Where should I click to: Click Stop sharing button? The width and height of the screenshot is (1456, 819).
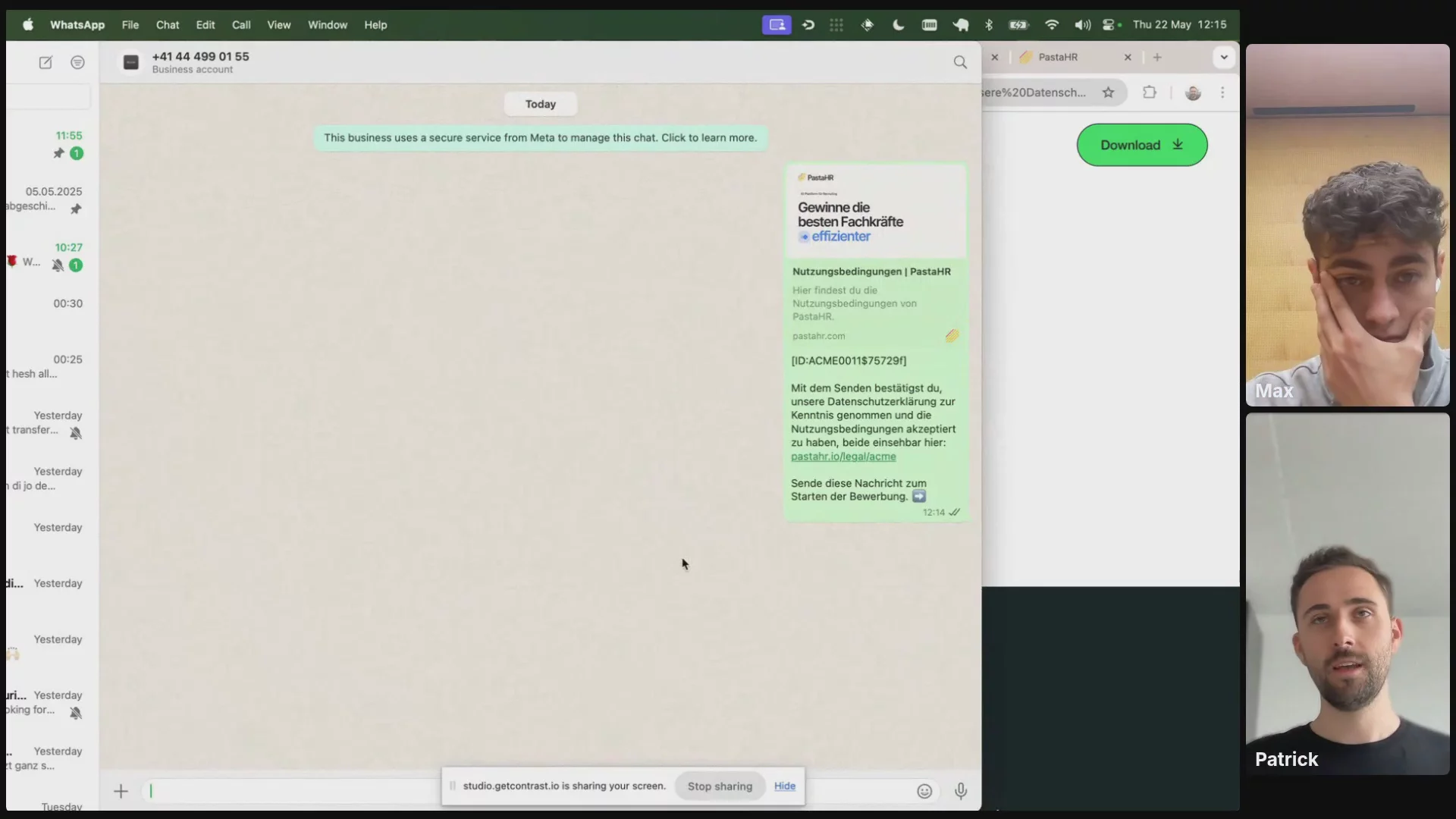[x=720, y=786]
